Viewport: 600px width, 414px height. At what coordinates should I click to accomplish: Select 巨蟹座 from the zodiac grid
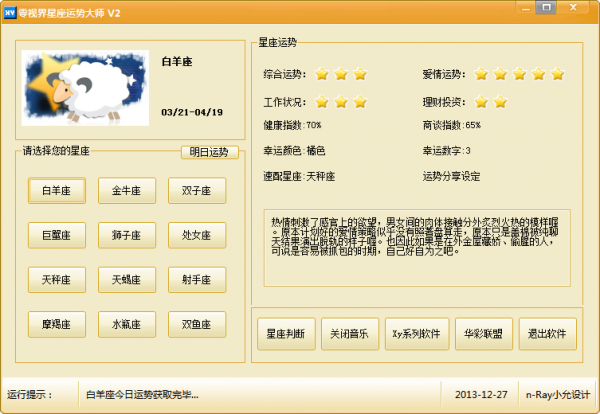pyautogui.click(x=57, y=235)
